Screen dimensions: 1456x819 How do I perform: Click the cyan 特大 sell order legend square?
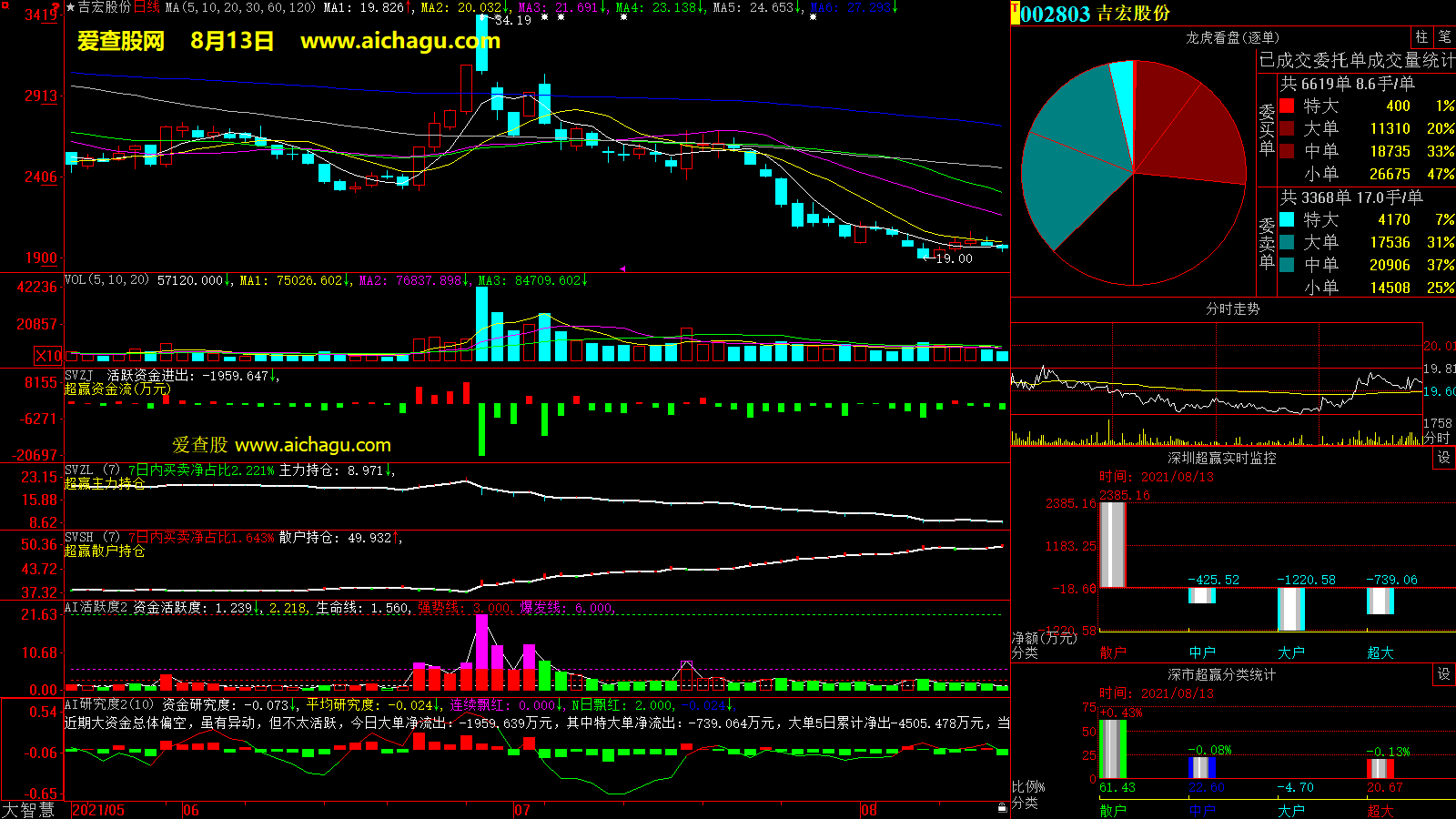(x=1287, y=219)
